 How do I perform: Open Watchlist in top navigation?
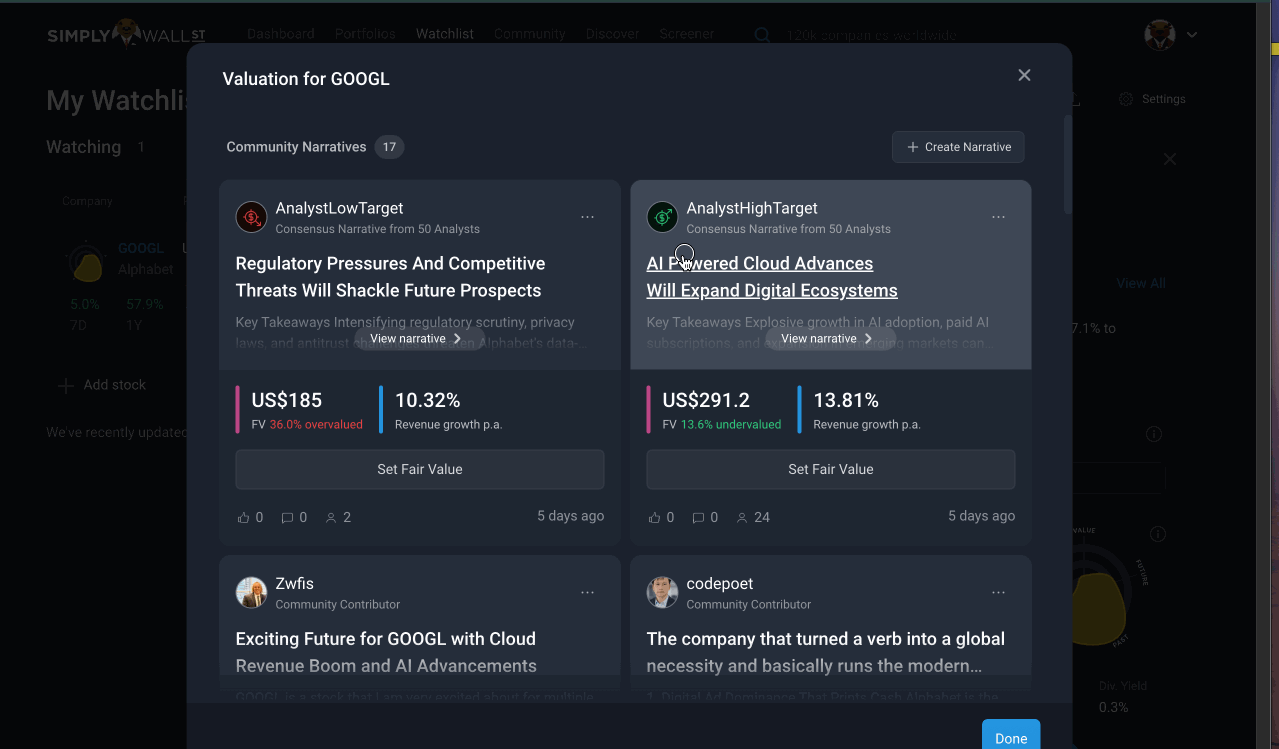pyautogui.click(x=445, y=34)
